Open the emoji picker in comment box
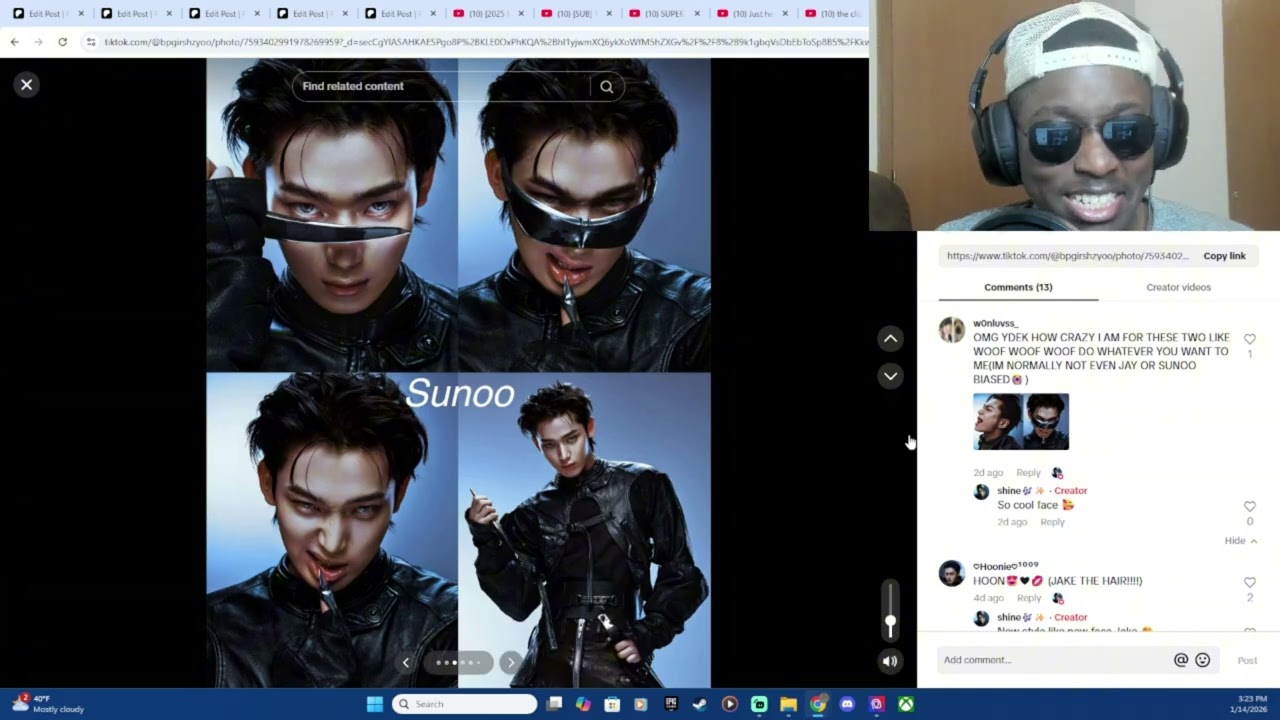 coord(1203,660)
